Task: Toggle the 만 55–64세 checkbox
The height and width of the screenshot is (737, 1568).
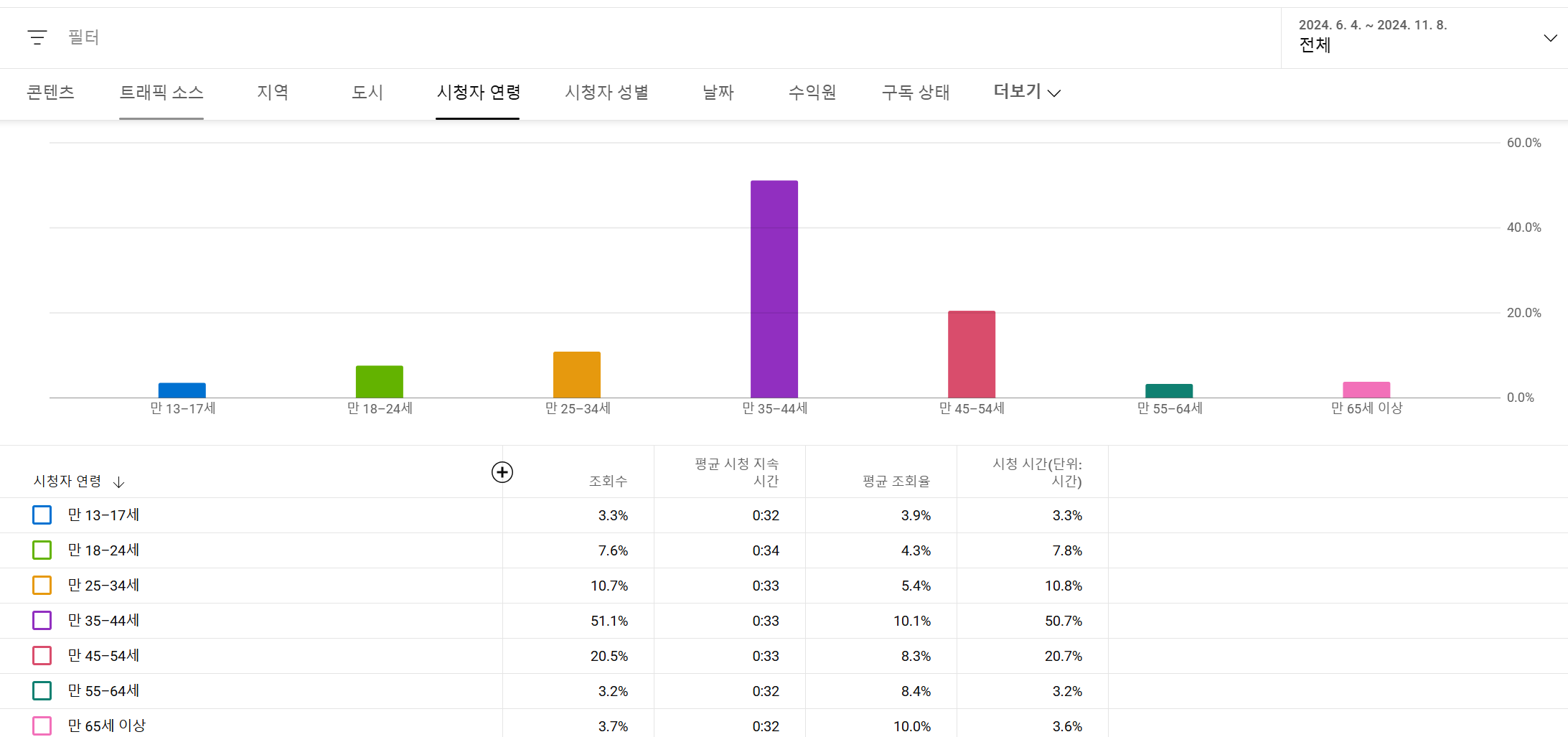Action: point(42,691)
